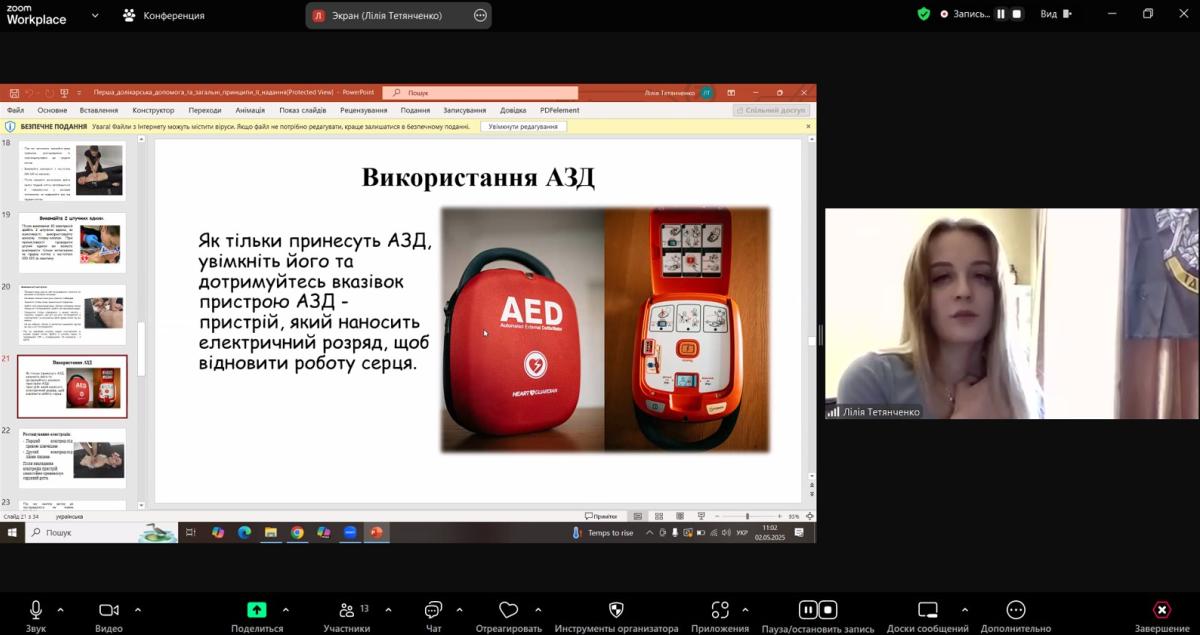Open the Показ слайдів ribbon tab

[x=302, y=110]
